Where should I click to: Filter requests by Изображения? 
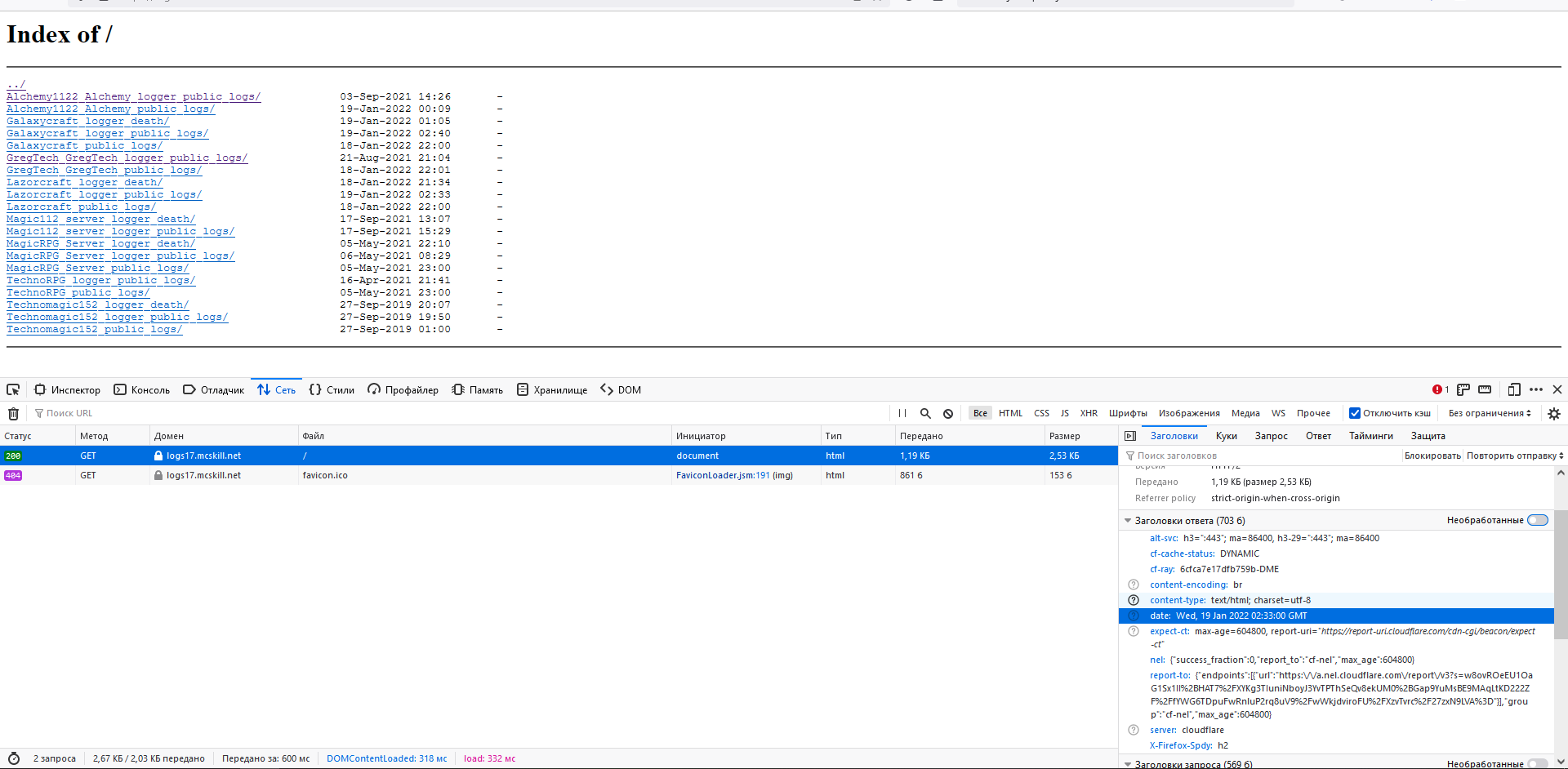point(1189,413)
